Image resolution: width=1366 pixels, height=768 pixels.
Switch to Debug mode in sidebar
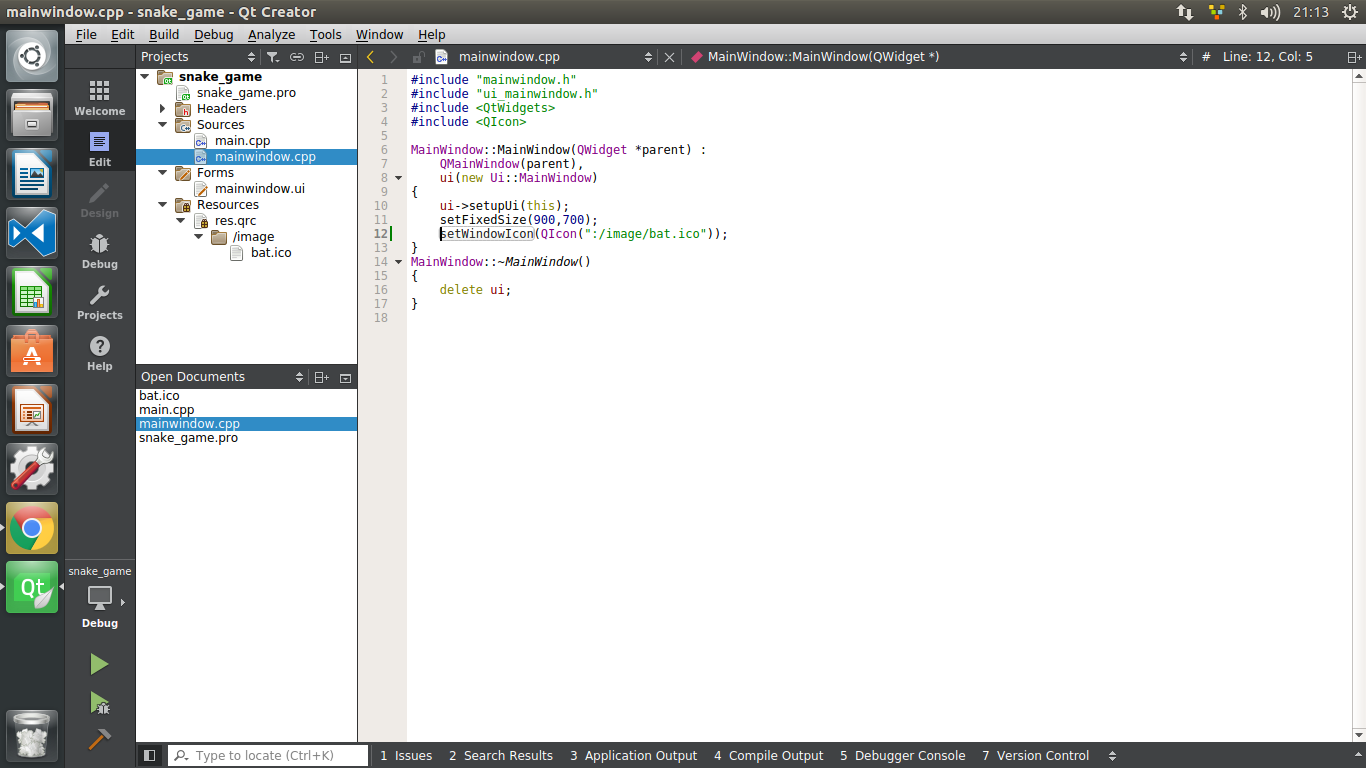pos(100,251)
